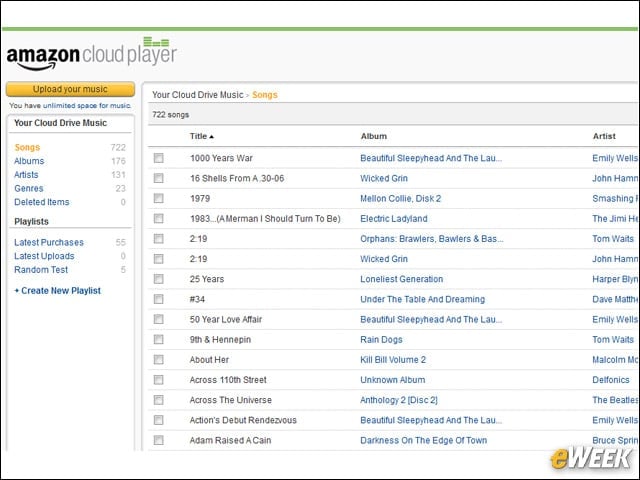Image resolution: width=640 pixels, height=480 pixels.
Task: Tick the checkbox for 16 Shells From A .30-06
Action: 158,178
